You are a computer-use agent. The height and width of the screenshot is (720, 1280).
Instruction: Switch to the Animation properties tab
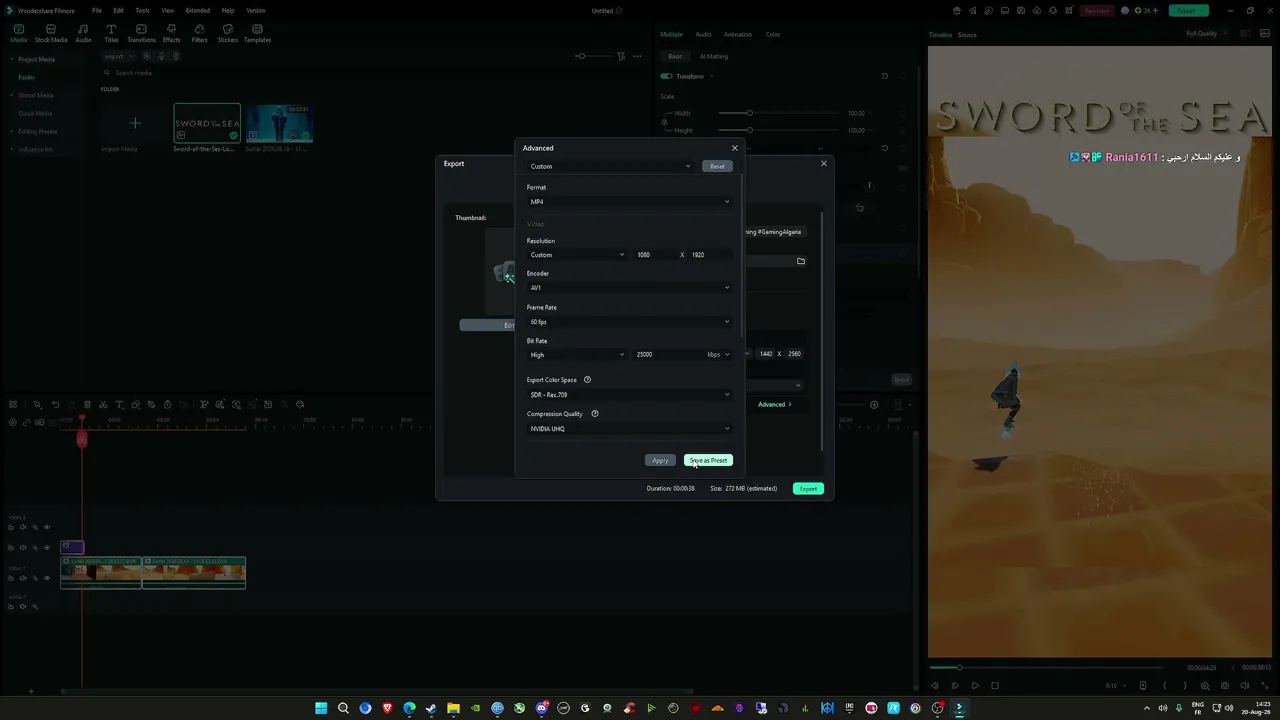coord(738,34)
